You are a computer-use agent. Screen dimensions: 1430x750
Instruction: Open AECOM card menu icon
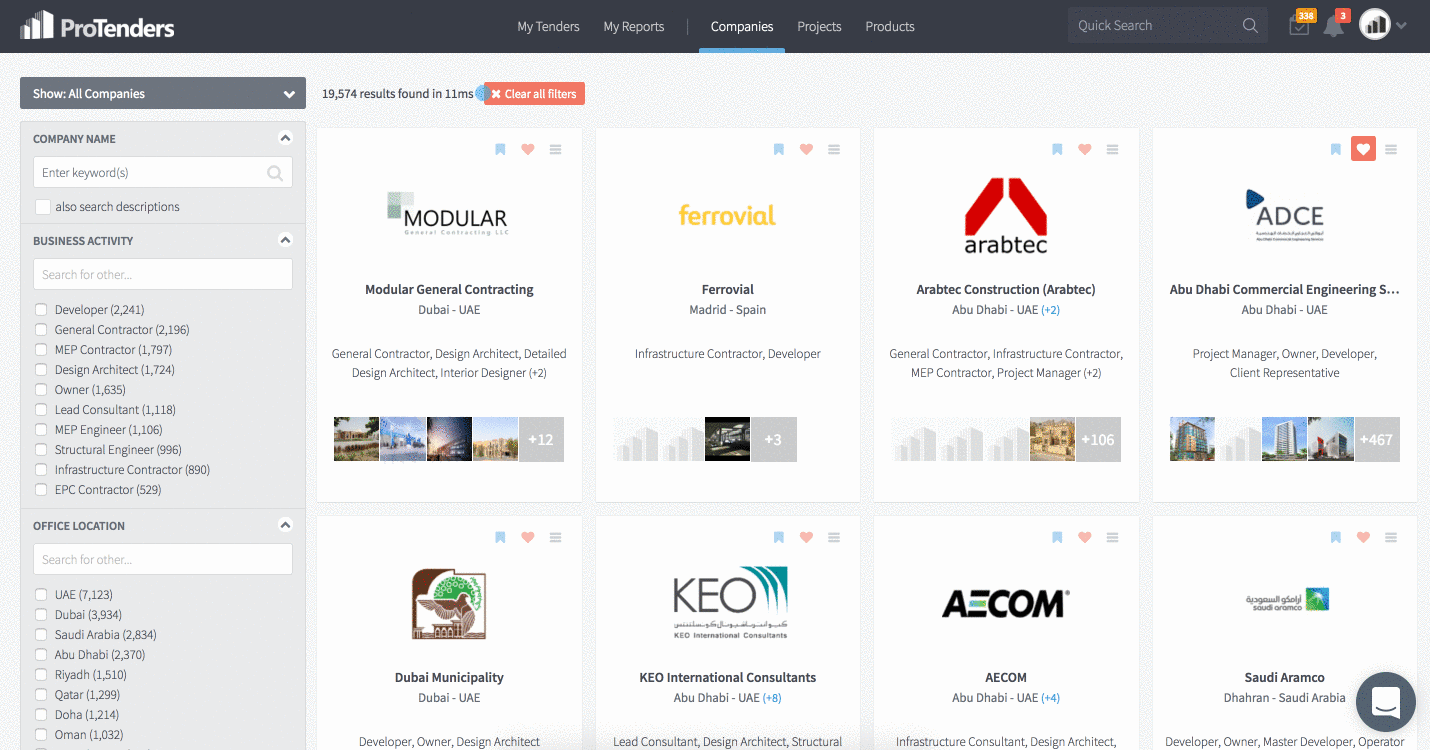1113,537
